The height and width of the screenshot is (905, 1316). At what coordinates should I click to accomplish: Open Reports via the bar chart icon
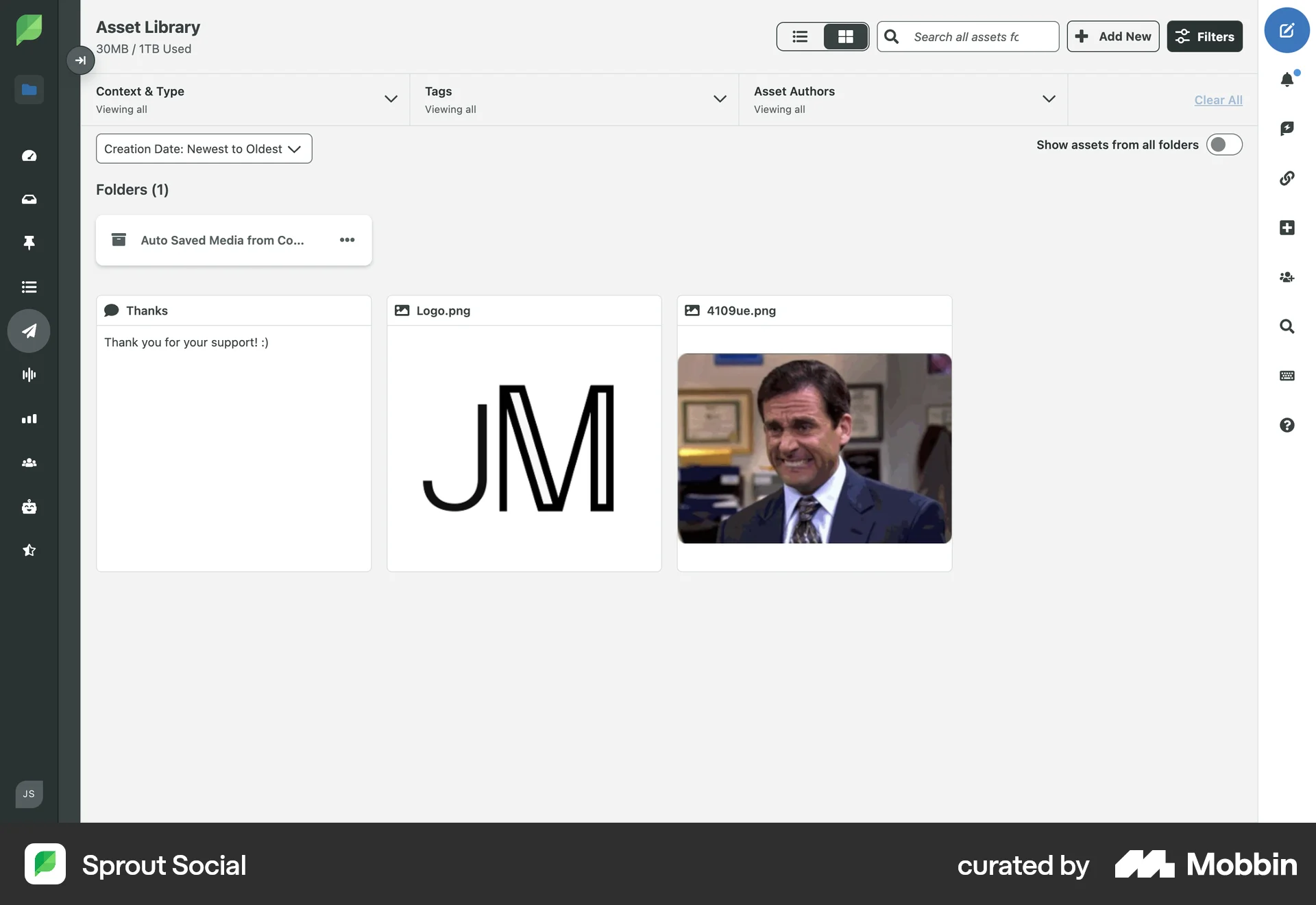(x=29, y=418)
